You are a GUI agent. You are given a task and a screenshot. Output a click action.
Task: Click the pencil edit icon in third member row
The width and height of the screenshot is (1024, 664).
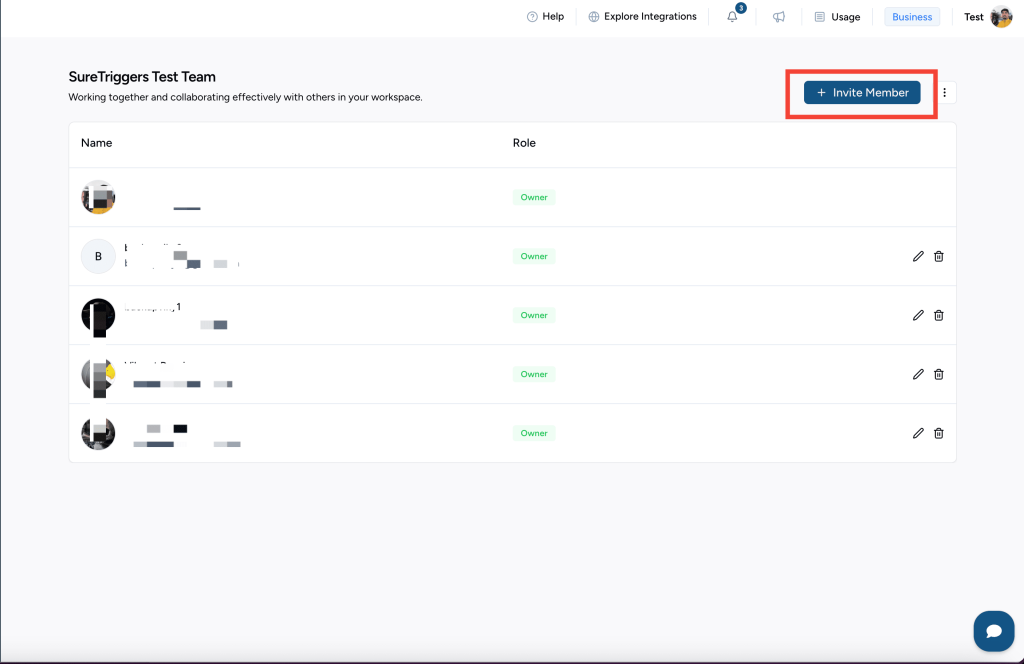918,315
